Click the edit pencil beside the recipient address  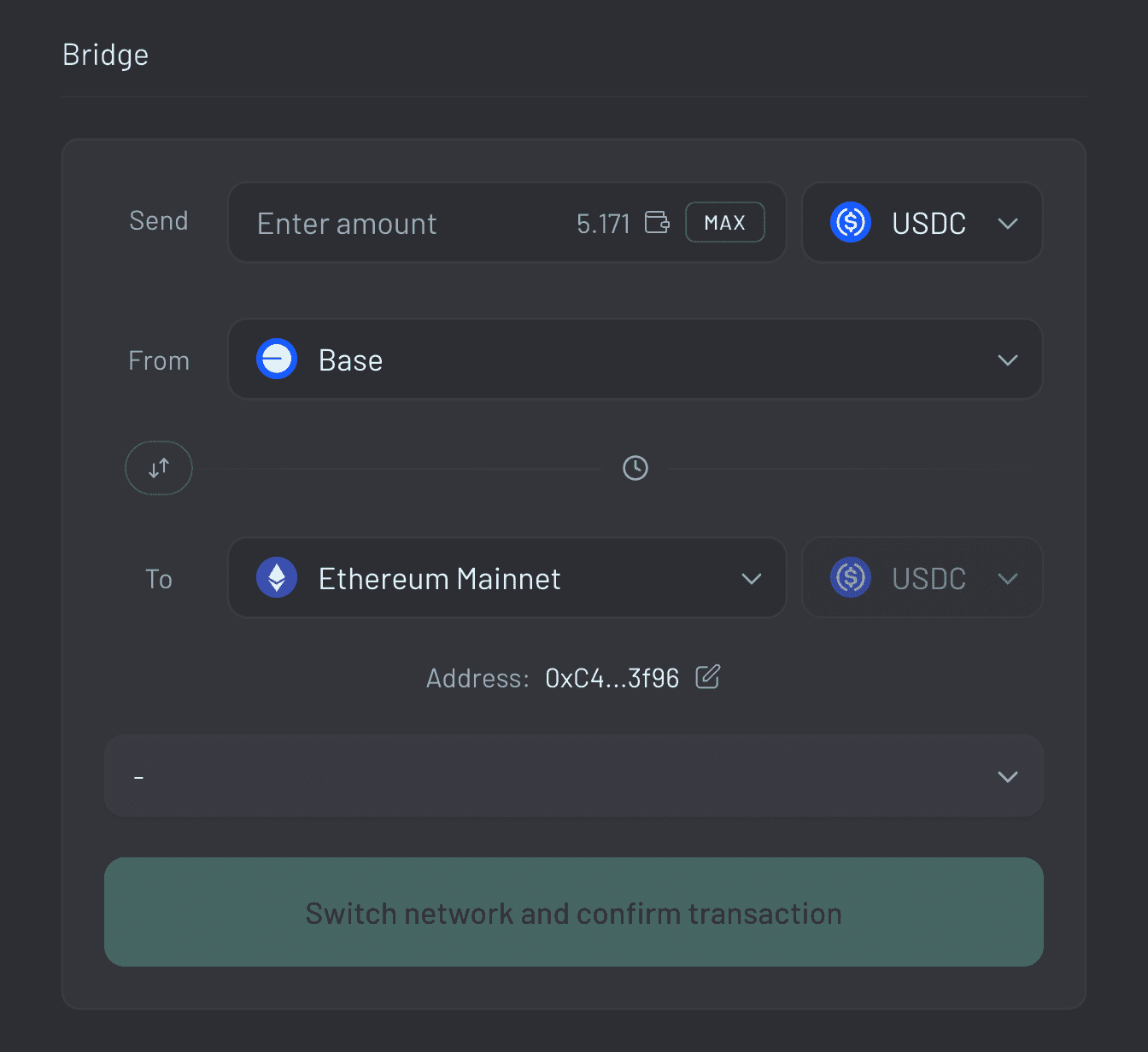click(707, 677)
